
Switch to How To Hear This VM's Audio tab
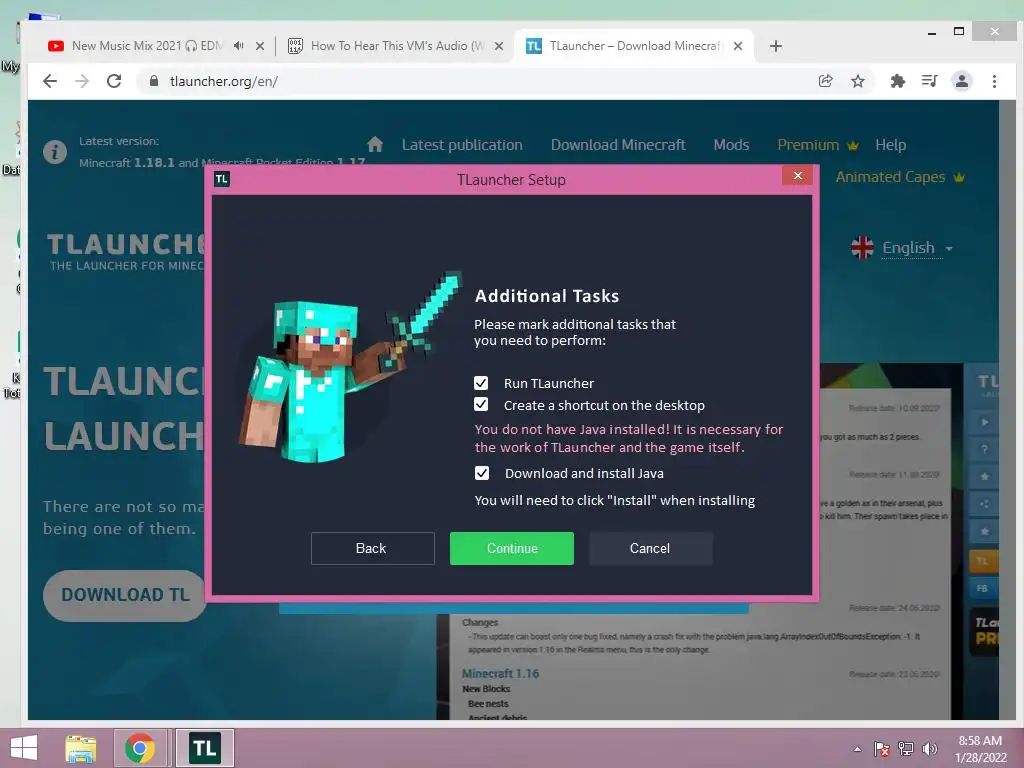[396, 46]
